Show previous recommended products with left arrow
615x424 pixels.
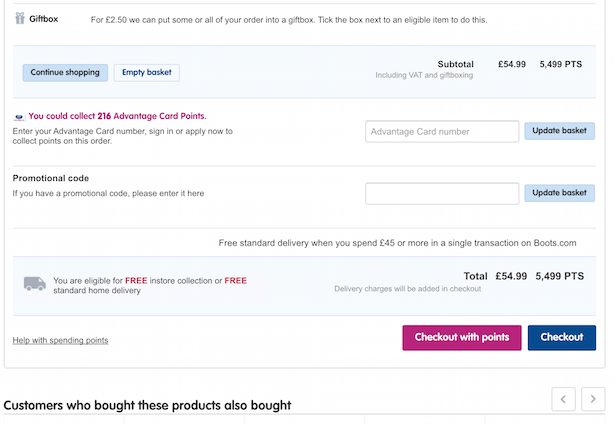click(x=564, y=399)
